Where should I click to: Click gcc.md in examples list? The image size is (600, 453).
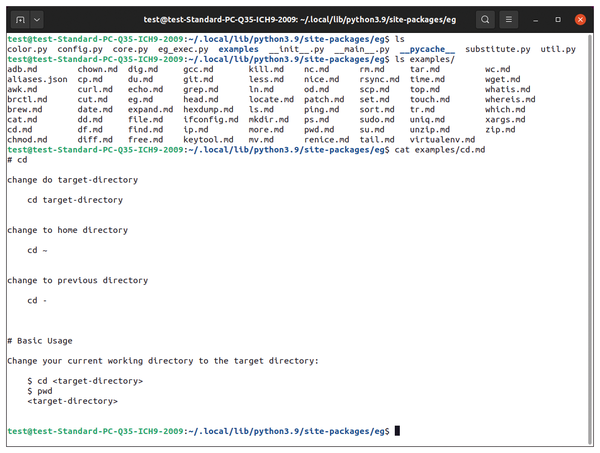click(x=198, y=69)
